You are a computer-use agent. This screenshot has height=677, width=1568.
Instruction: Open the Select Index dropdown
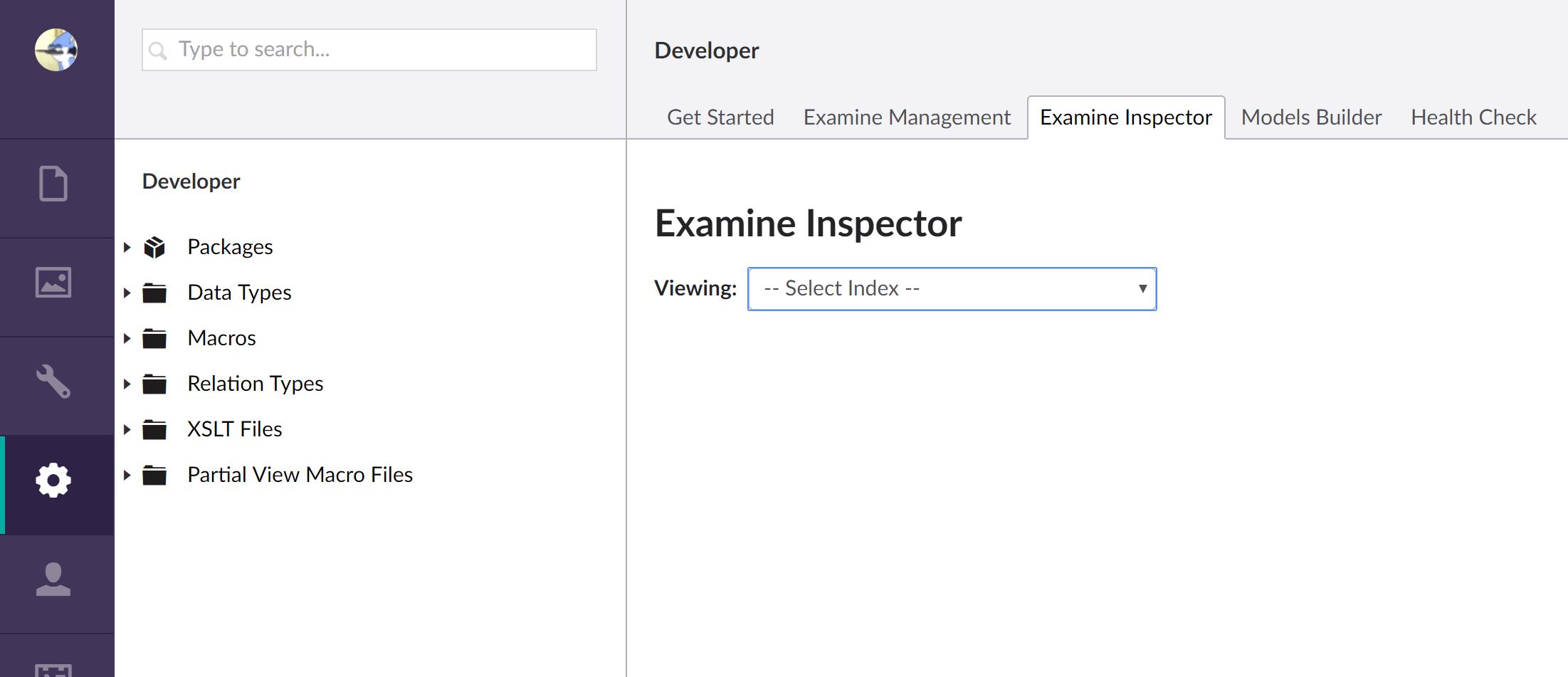pyautogui.click(x=952, y=288)
